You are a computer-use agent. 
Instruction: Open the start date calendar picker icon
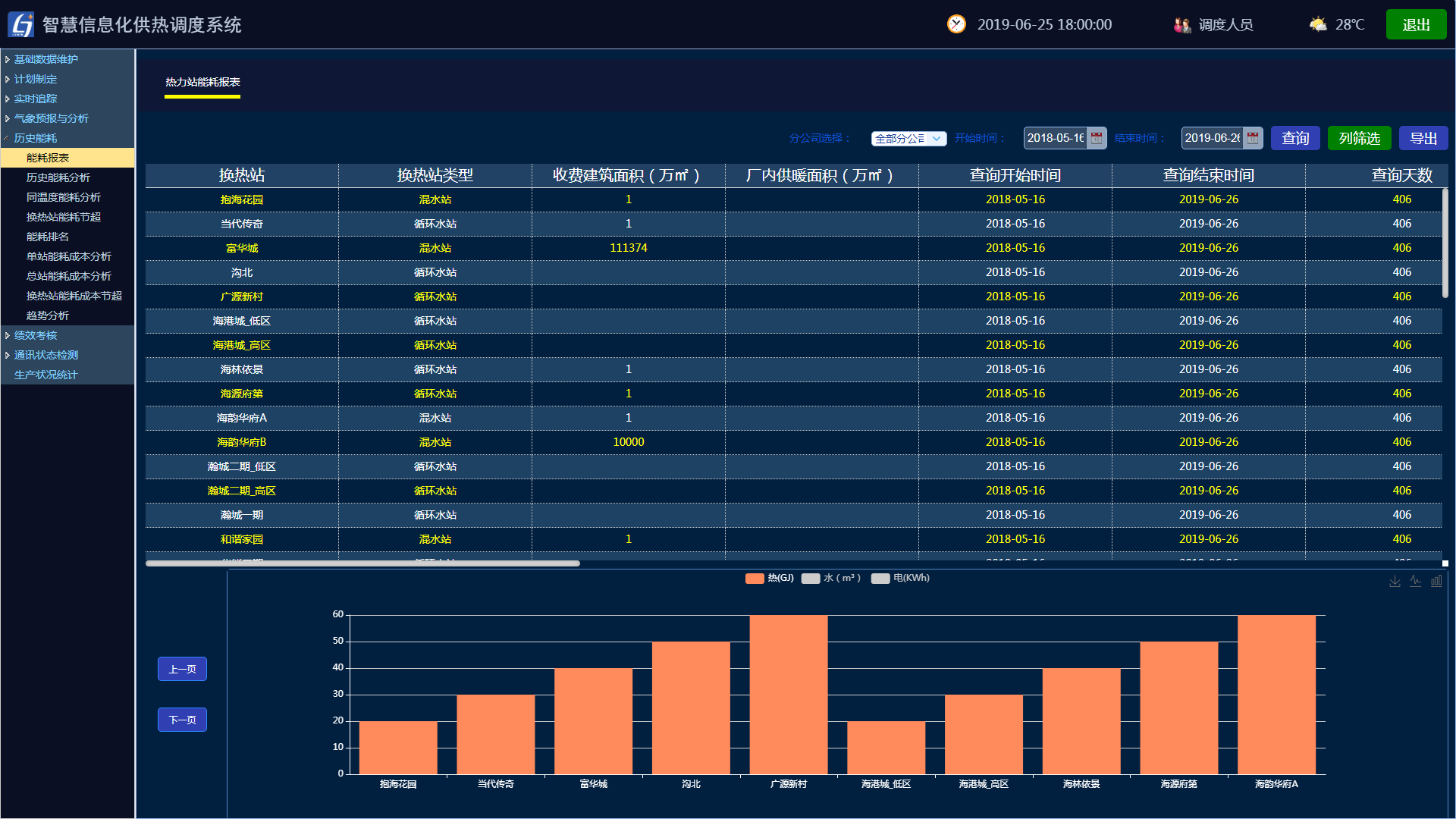click(x=1097, y=138)
